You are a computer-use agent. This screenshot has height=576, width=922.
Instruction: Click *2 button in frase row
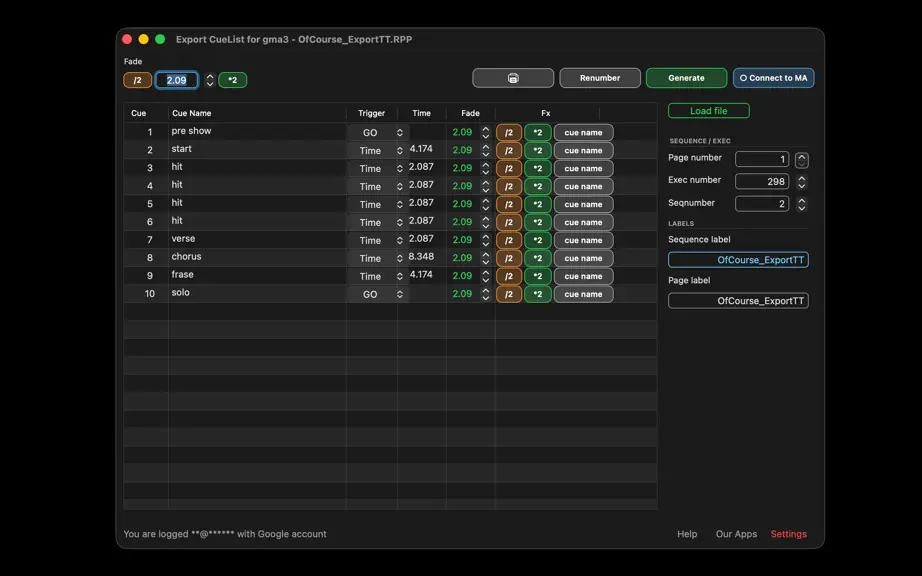(538, 276)
